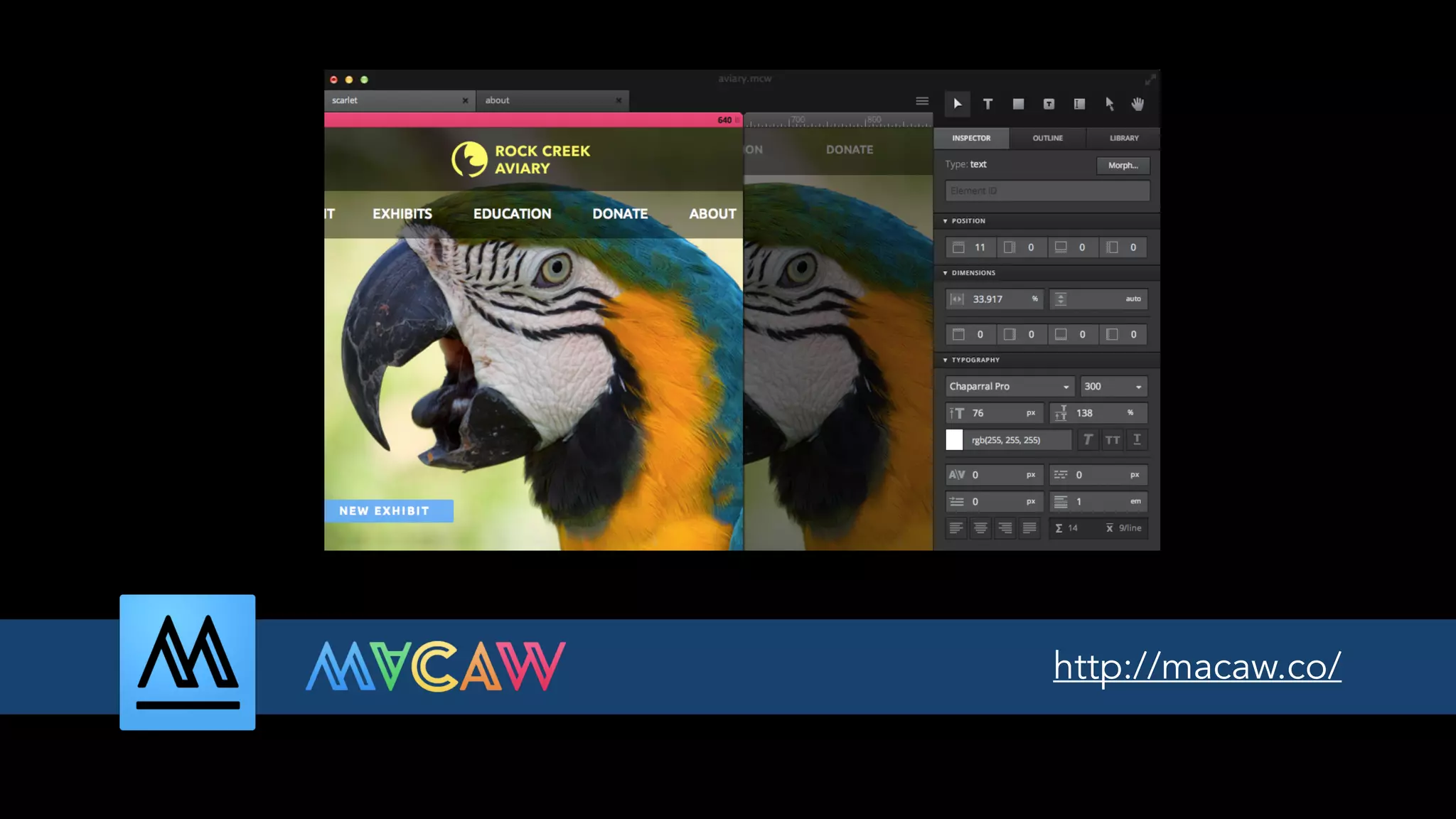
Task: Select the Button tool
Action: point(1049,104)
